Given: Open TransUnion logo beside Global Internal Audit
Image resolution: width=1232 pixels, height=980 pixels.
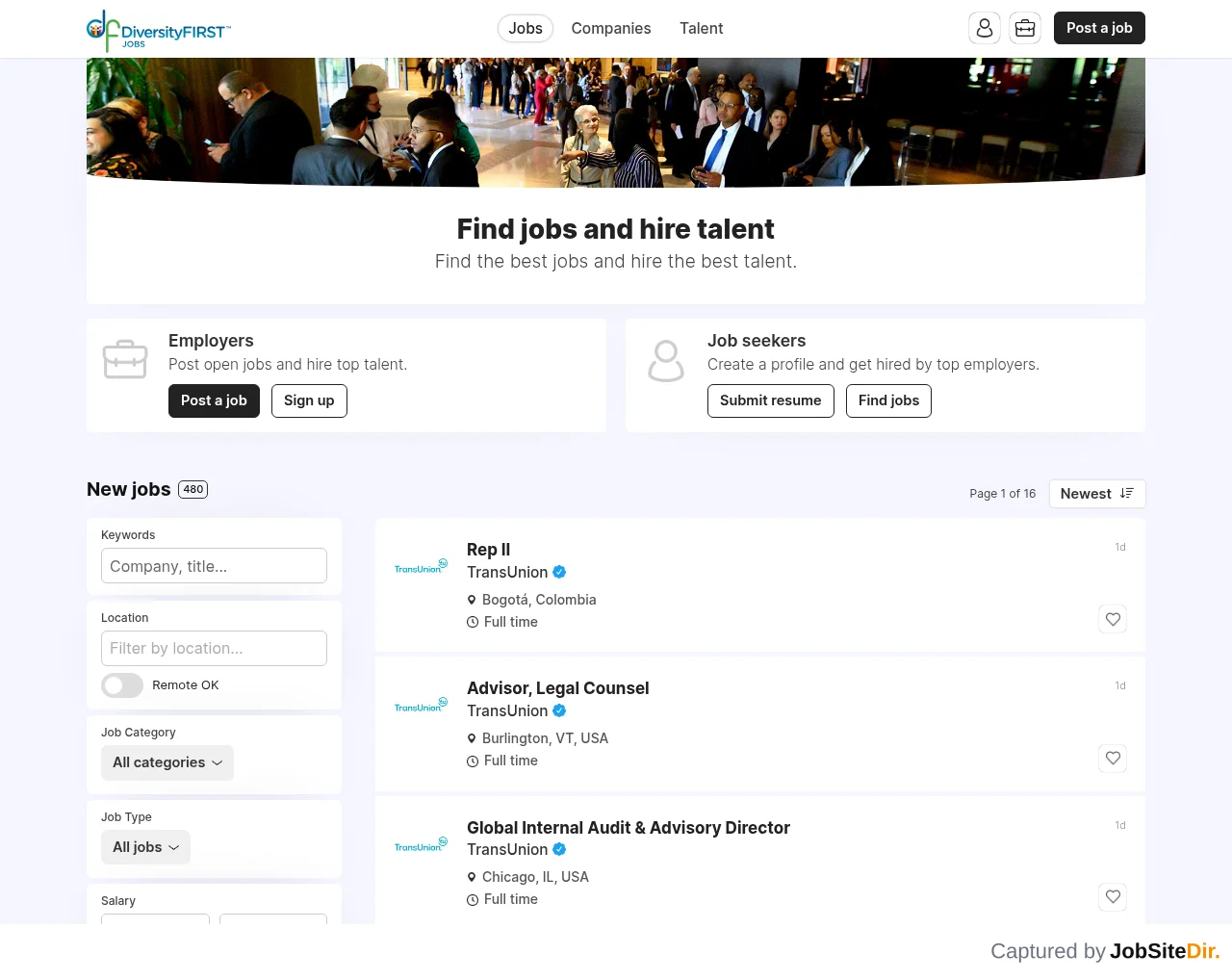Looking at the screenshot, I should pyautogui.click(x=421, y=844).
